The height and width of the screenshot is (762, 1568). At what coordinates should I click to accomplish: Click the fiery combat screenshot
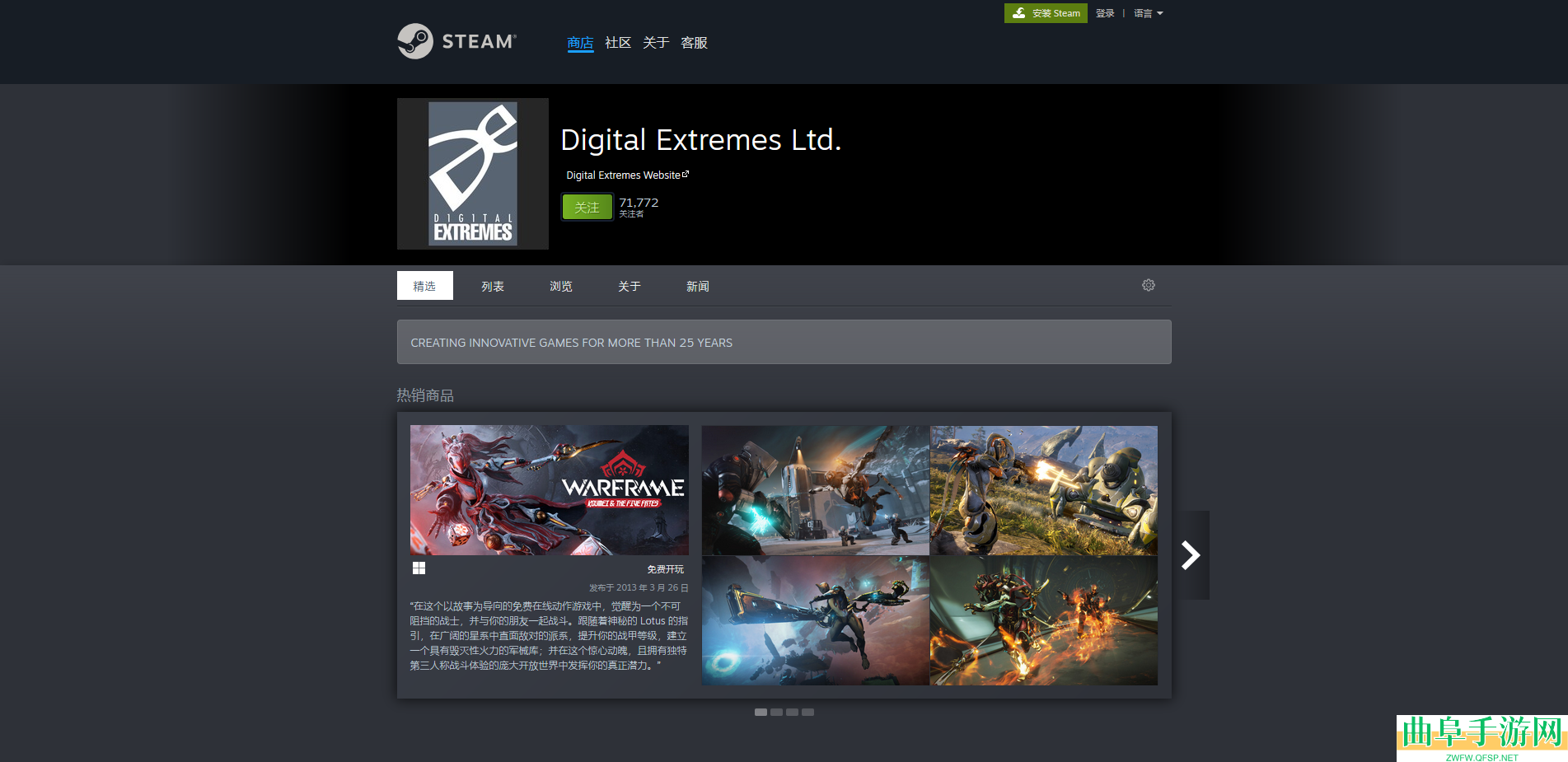pos(1044,620)
